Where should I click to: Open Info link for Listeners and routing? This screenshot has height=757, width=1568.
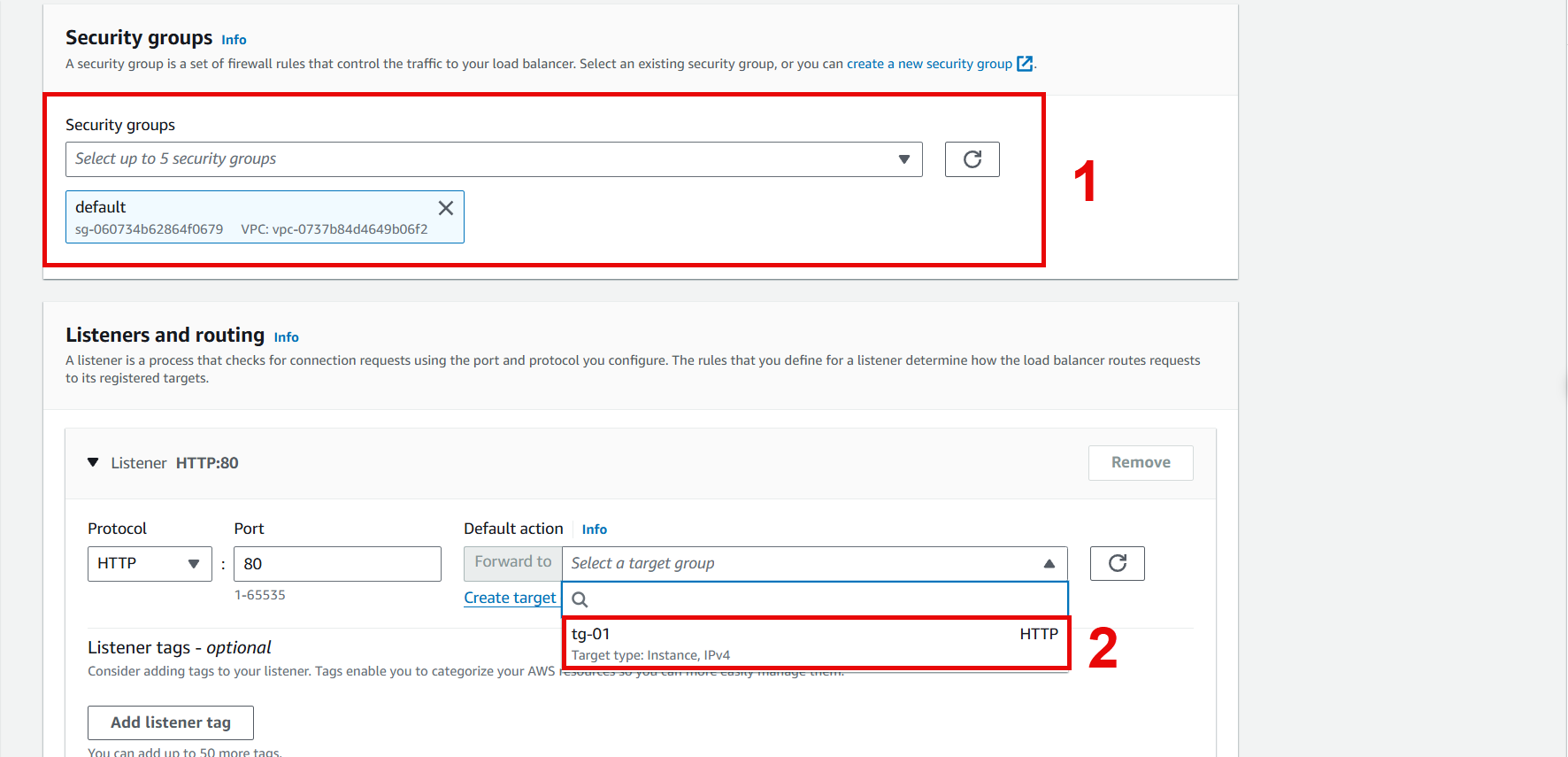coord(286,337)
